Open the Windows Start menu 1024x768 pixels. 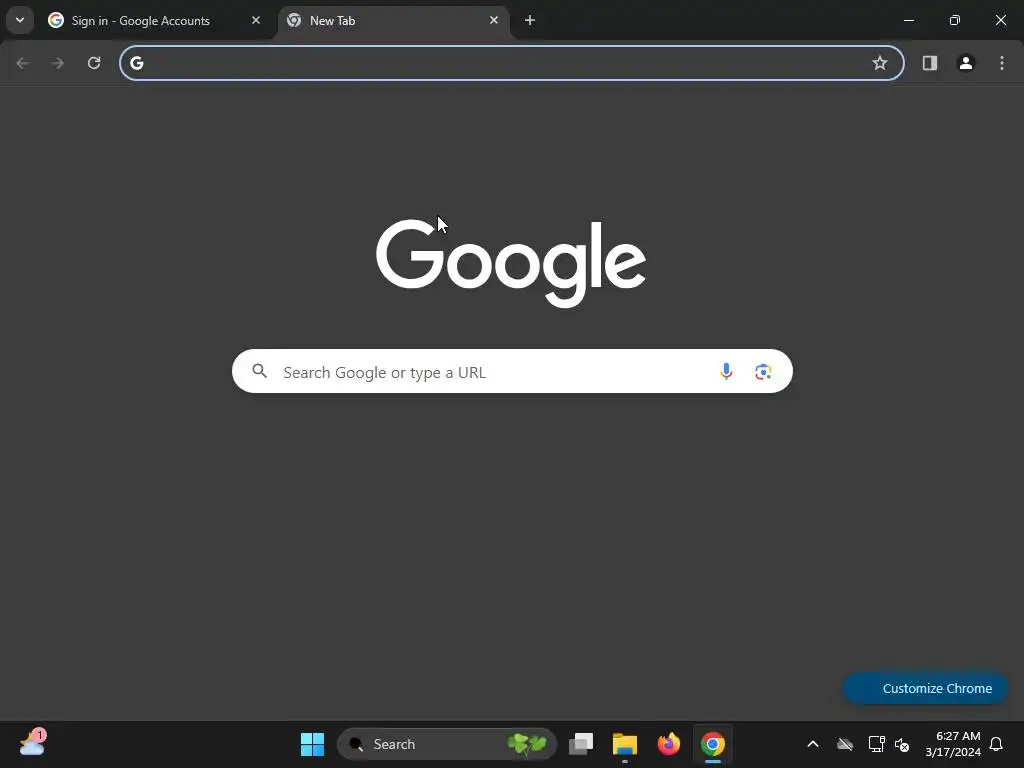click(312, 744)
